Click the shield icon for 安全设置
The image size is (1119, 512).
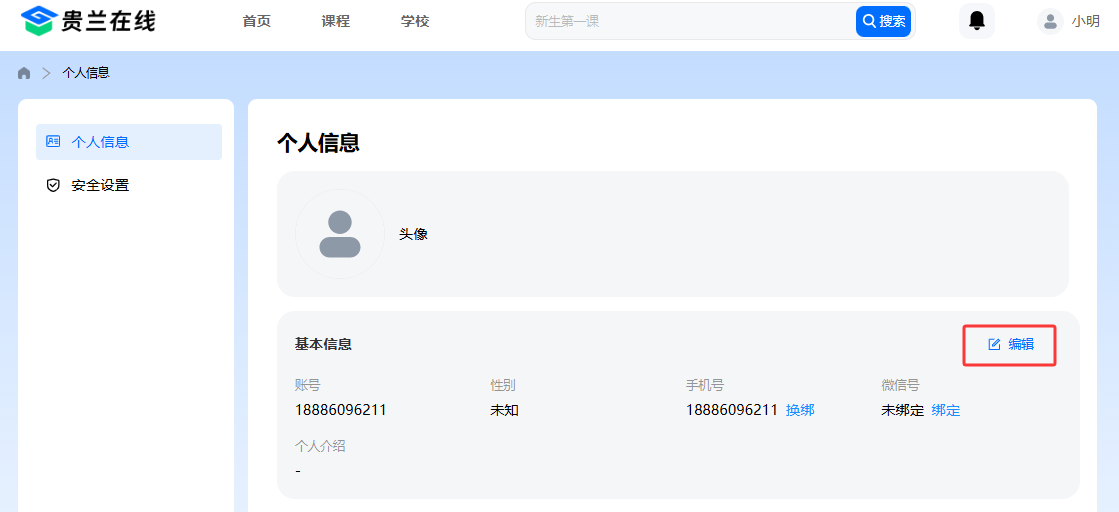(53, 185)
